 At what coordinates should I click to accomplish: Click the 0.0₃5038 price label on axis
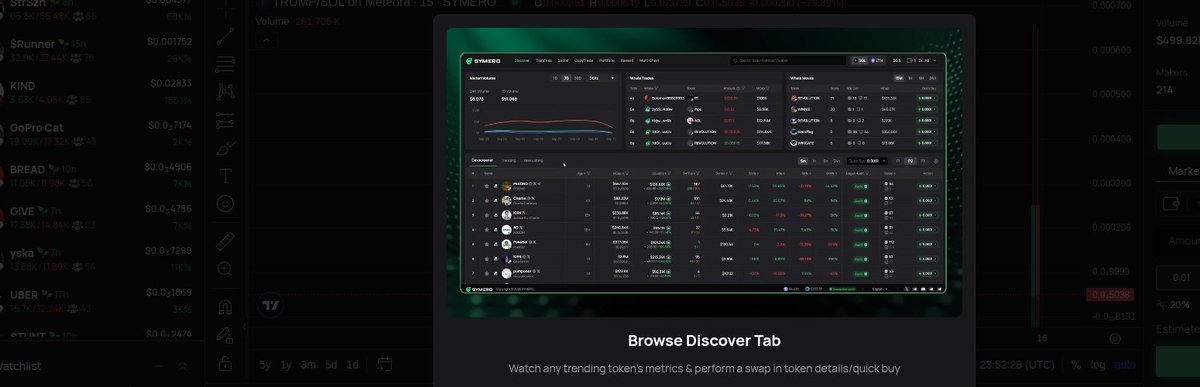(1111, 295)
